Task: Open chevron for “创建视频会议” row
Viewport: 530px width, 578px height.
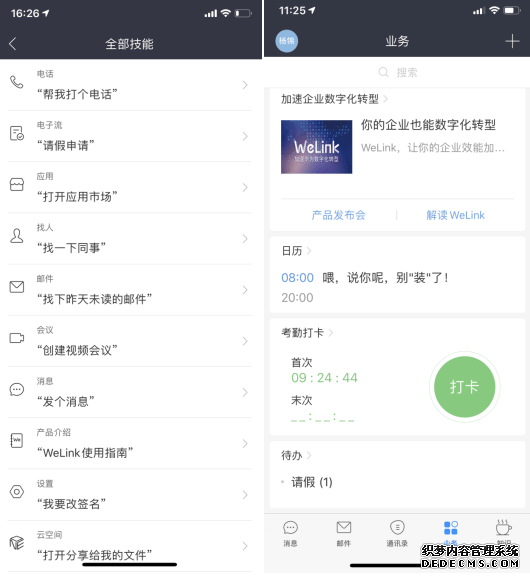Action: point(245,341)
